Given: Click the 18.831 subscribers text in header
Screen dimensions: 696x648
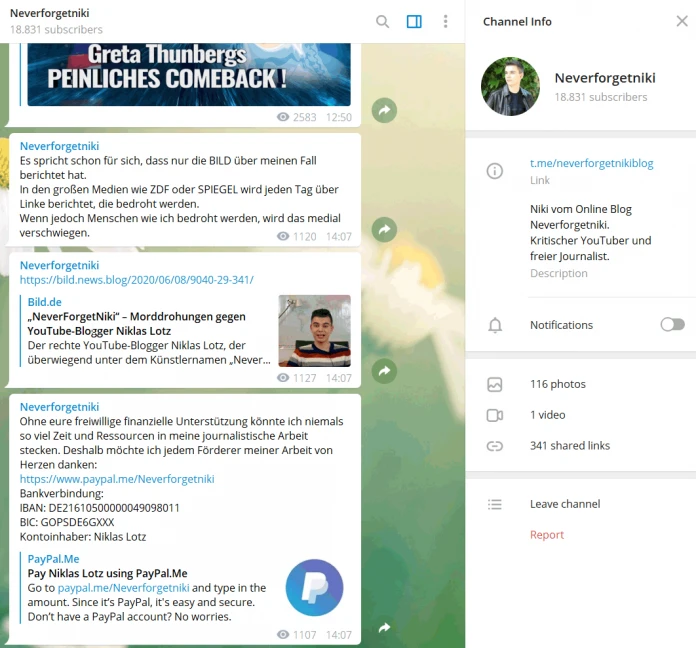Looking at the screenshot, I should point(56,30).
